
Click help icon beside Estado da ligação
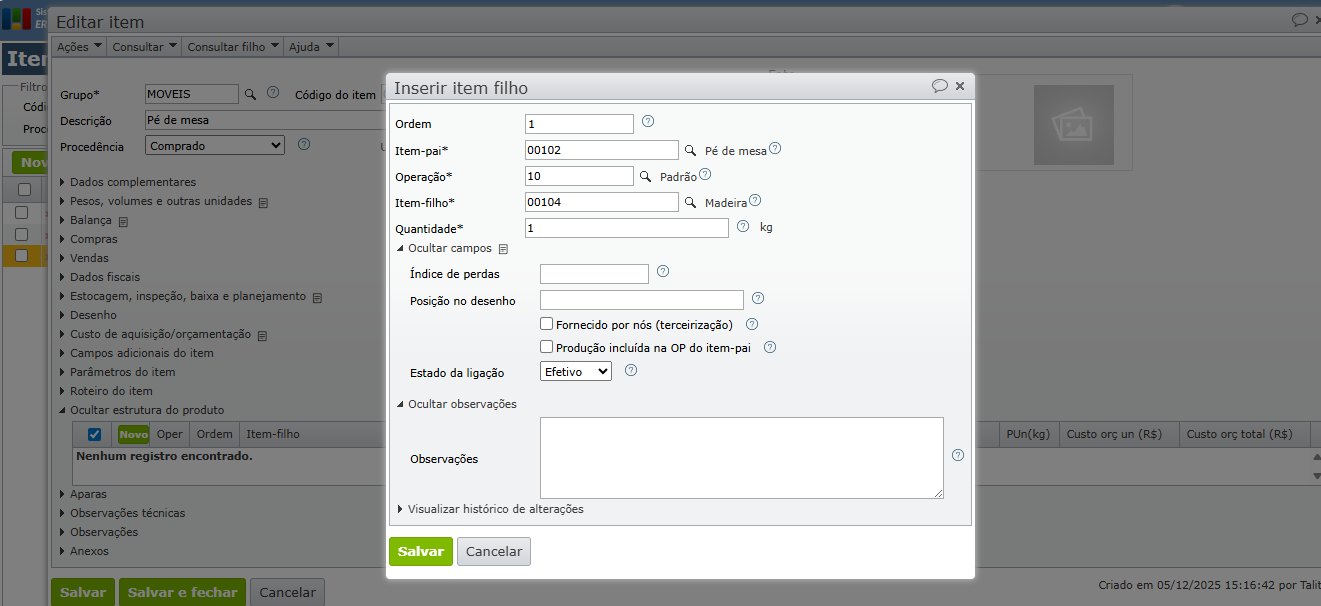click(631, 370)
